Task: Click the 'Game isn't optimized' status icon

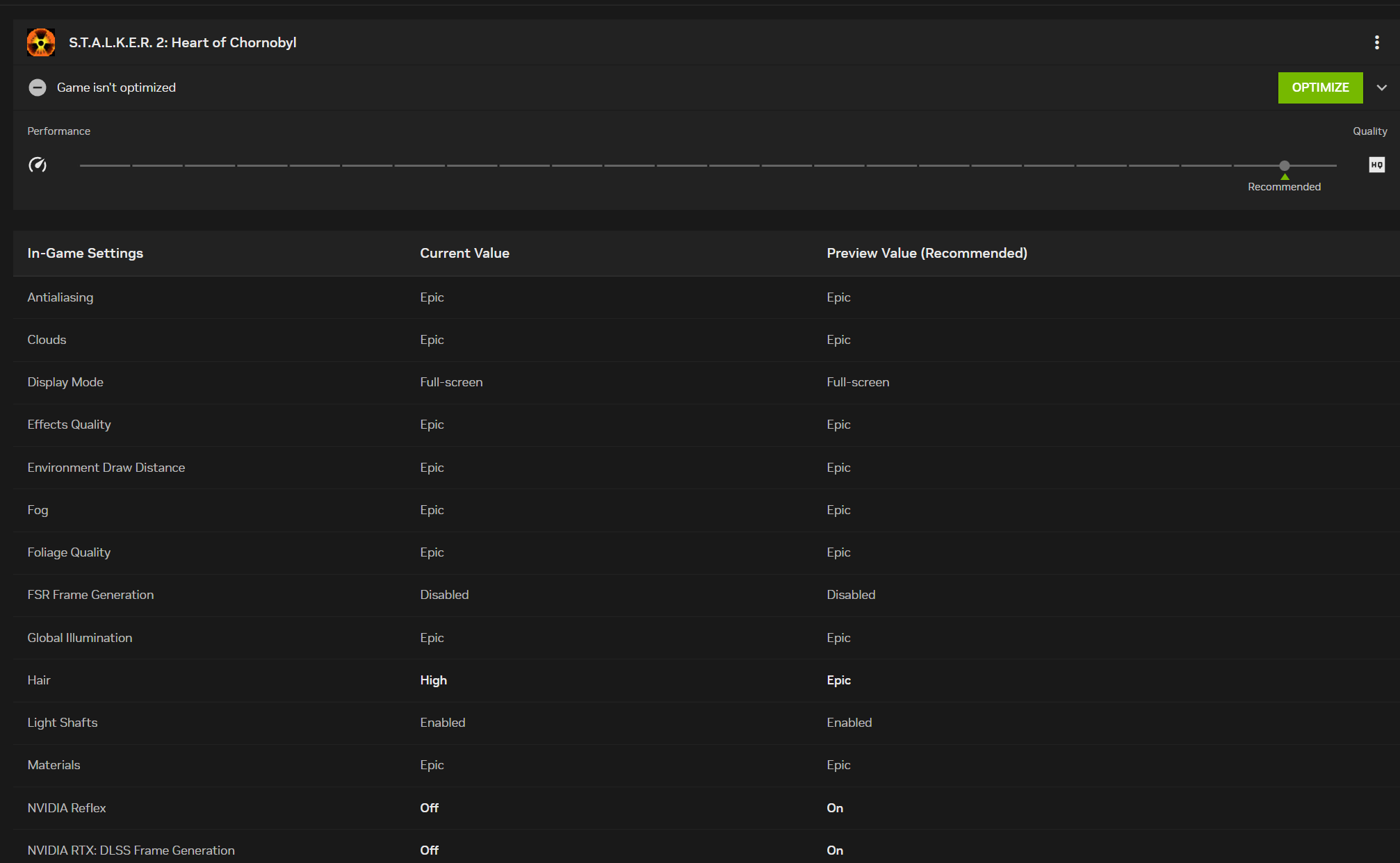Action: tap(38, 88)
